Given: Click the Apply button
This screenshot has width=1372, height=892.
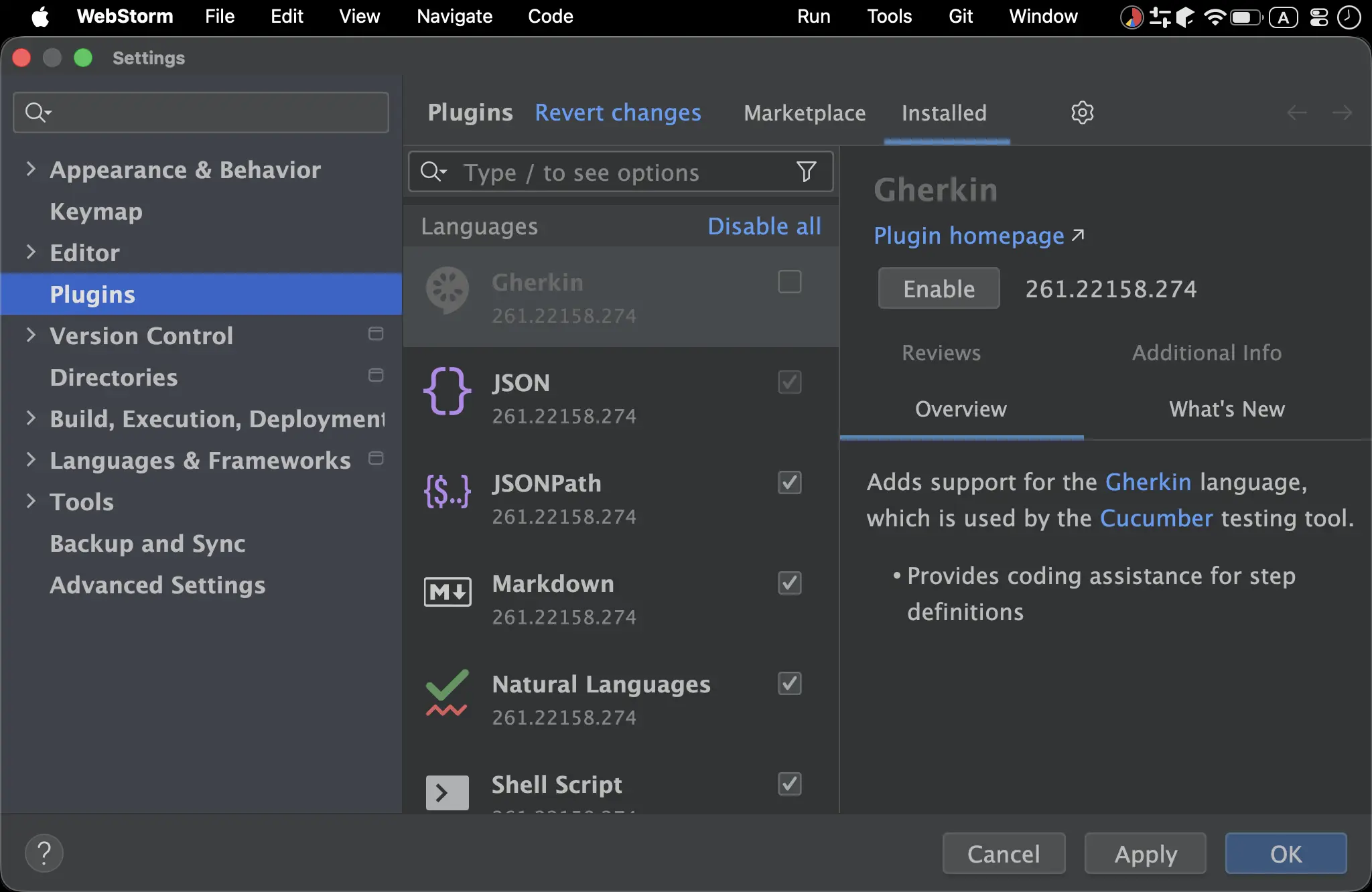Looking at the screenshot, I should tap(1146, 854).
